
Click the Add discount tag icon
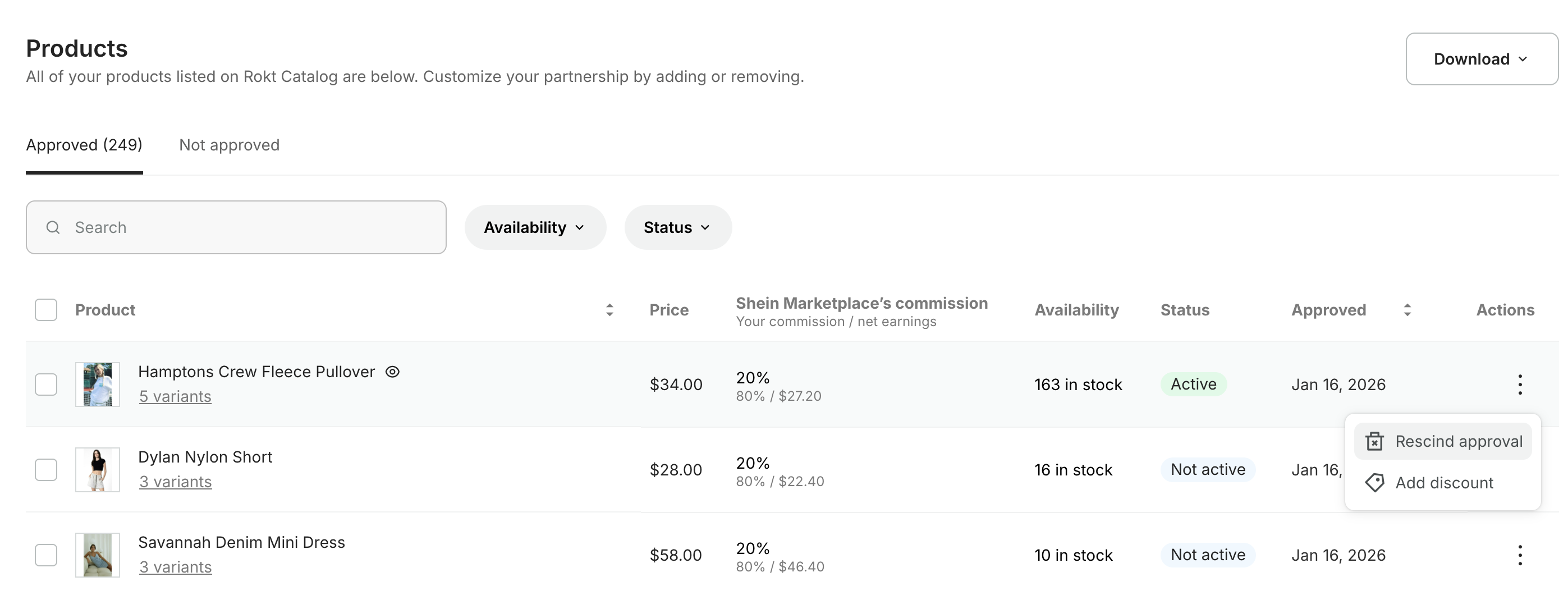pos(1374,483)
